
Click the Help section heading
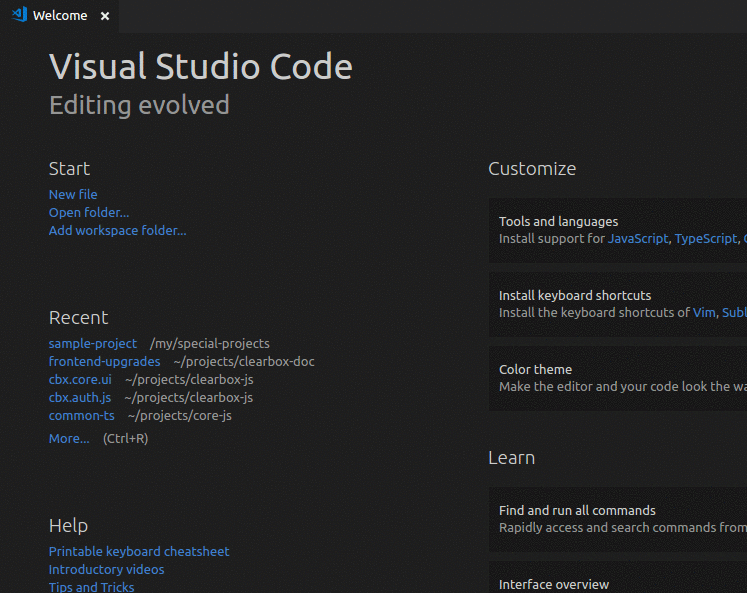coord(68,526)
